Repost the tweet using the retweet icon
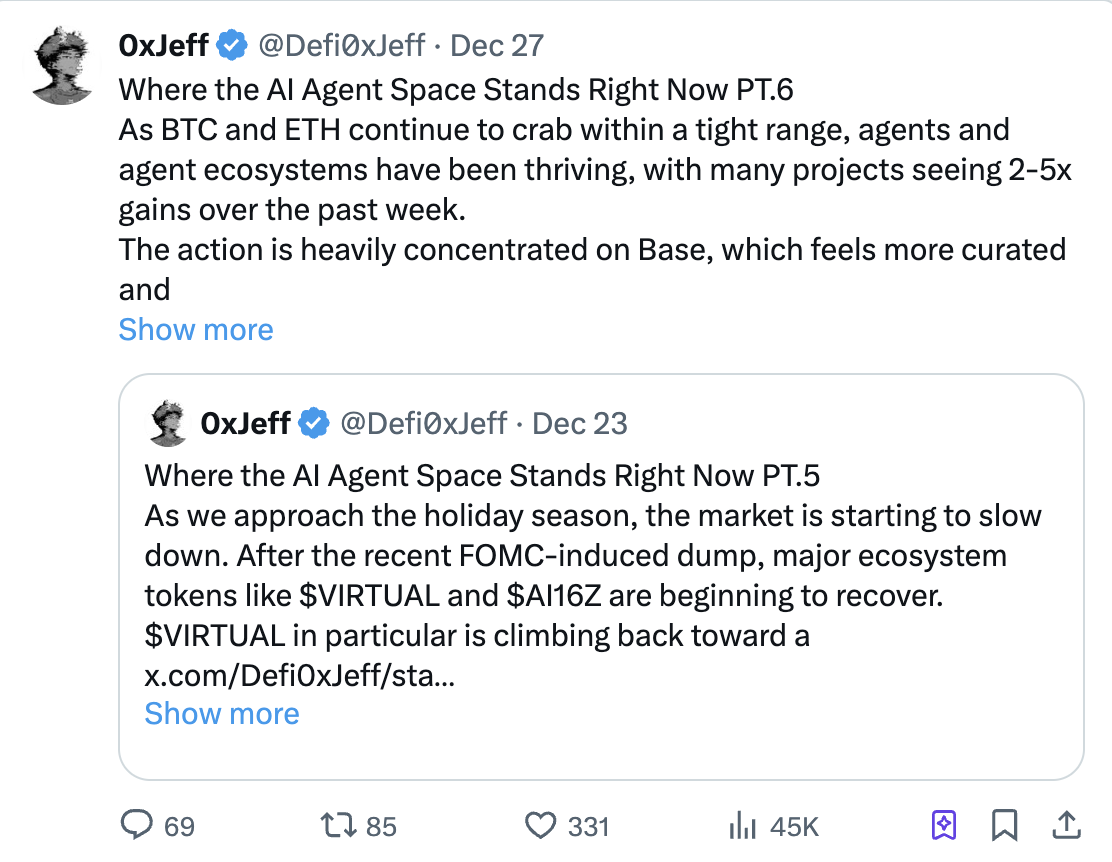The image size is (1112, 862). [x=331, y=825]
